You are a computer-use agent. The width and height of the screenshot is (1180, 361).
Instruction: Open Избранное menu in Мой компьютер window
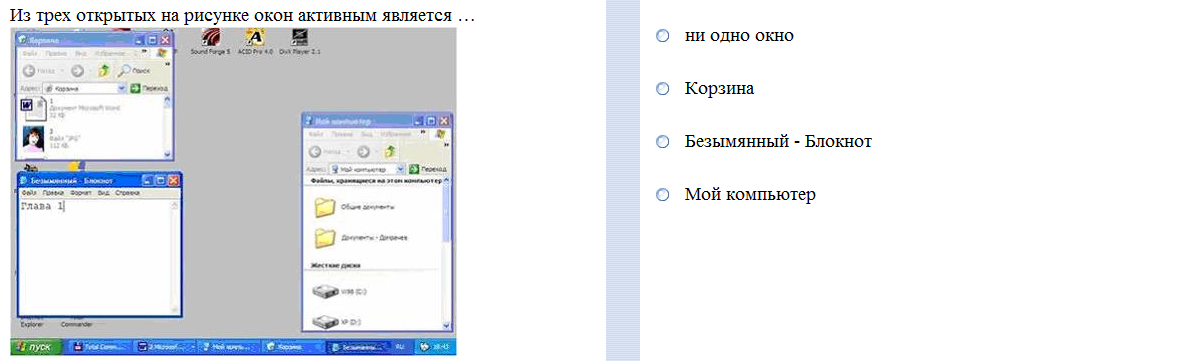pyautogui.click(x=395, y=134)
